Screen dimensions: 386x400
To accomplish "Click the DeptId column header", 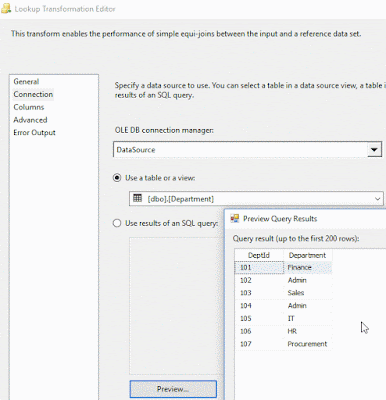I will point(259,255).
